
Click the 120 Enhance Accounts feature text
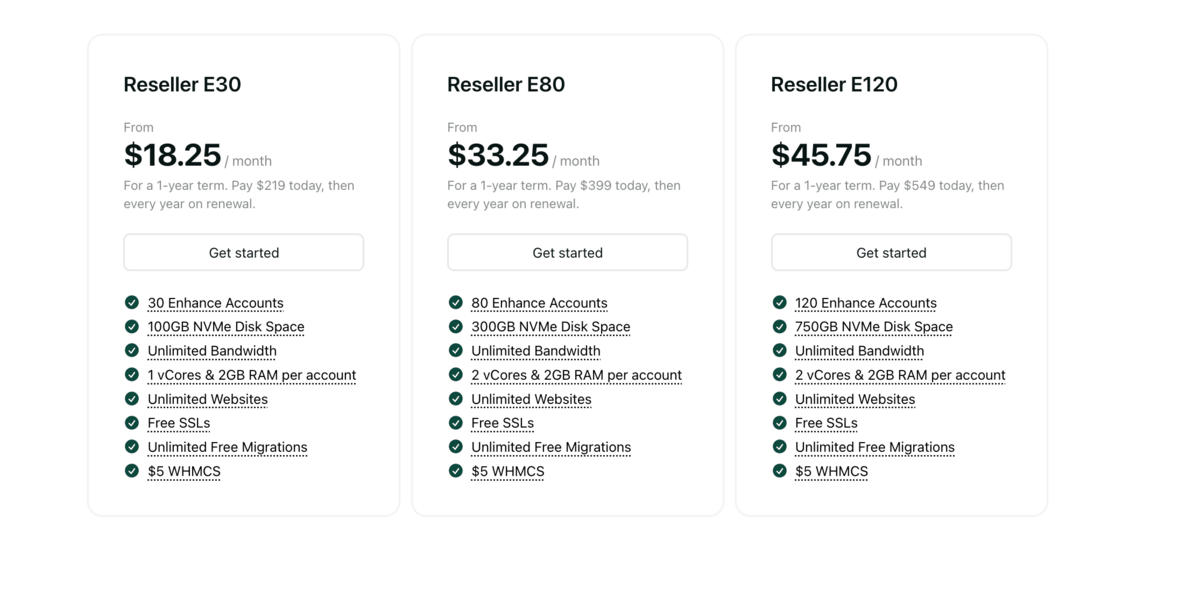pos(866,303)
